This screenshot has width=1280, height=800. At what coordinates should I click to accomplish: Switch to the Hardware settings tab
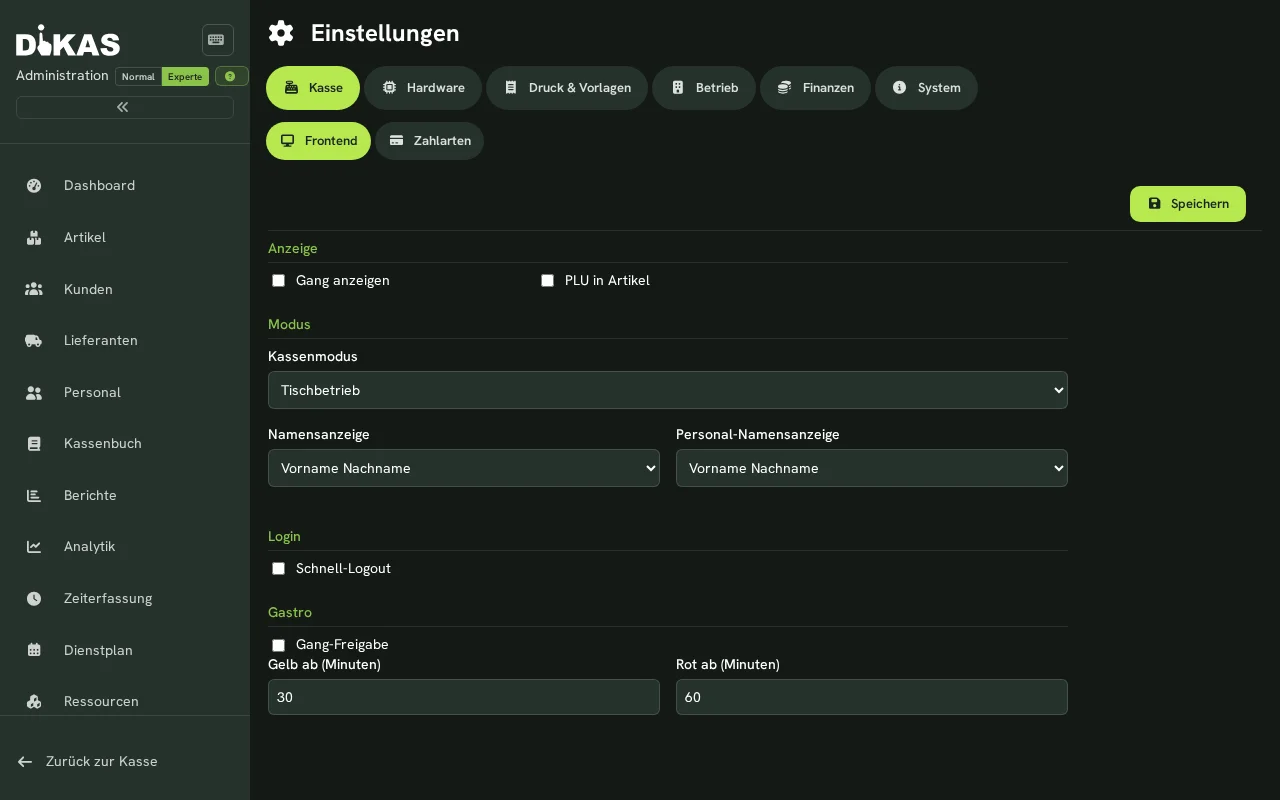[x=423, y=88]
